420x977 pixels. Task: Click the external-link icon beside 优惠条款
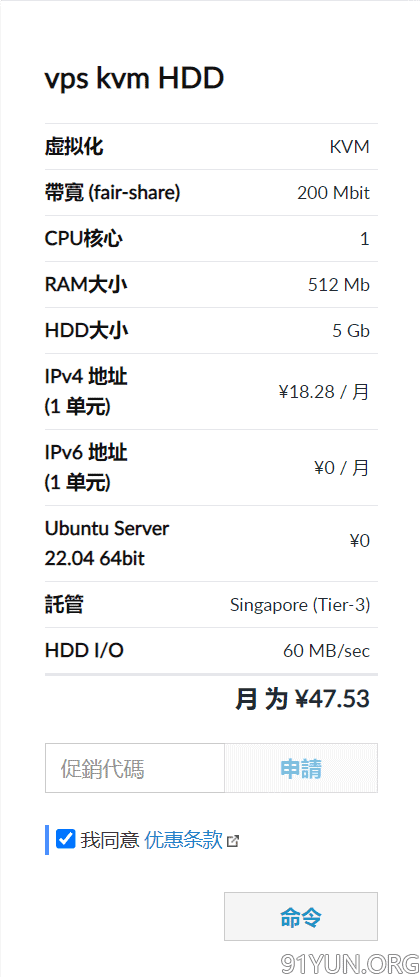(233, 841)
